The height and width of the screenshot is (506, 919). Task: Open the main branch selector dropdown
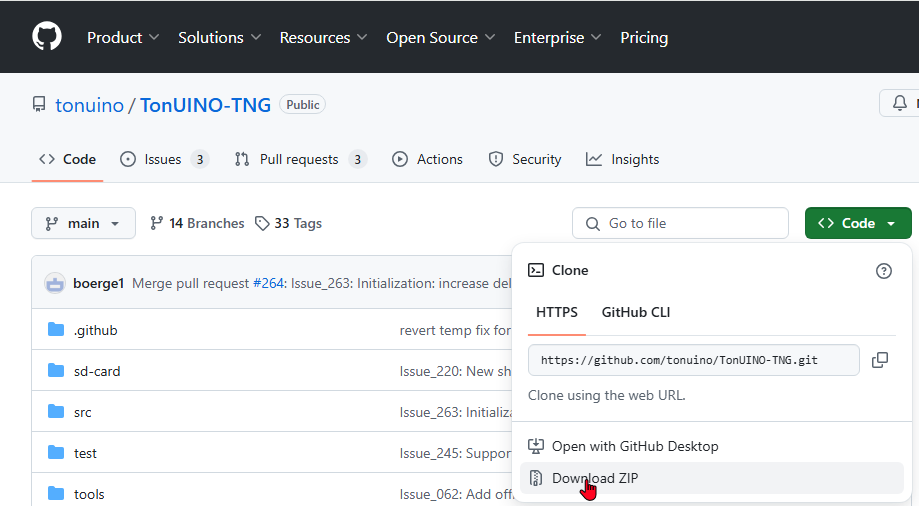[x=83, y=223]
